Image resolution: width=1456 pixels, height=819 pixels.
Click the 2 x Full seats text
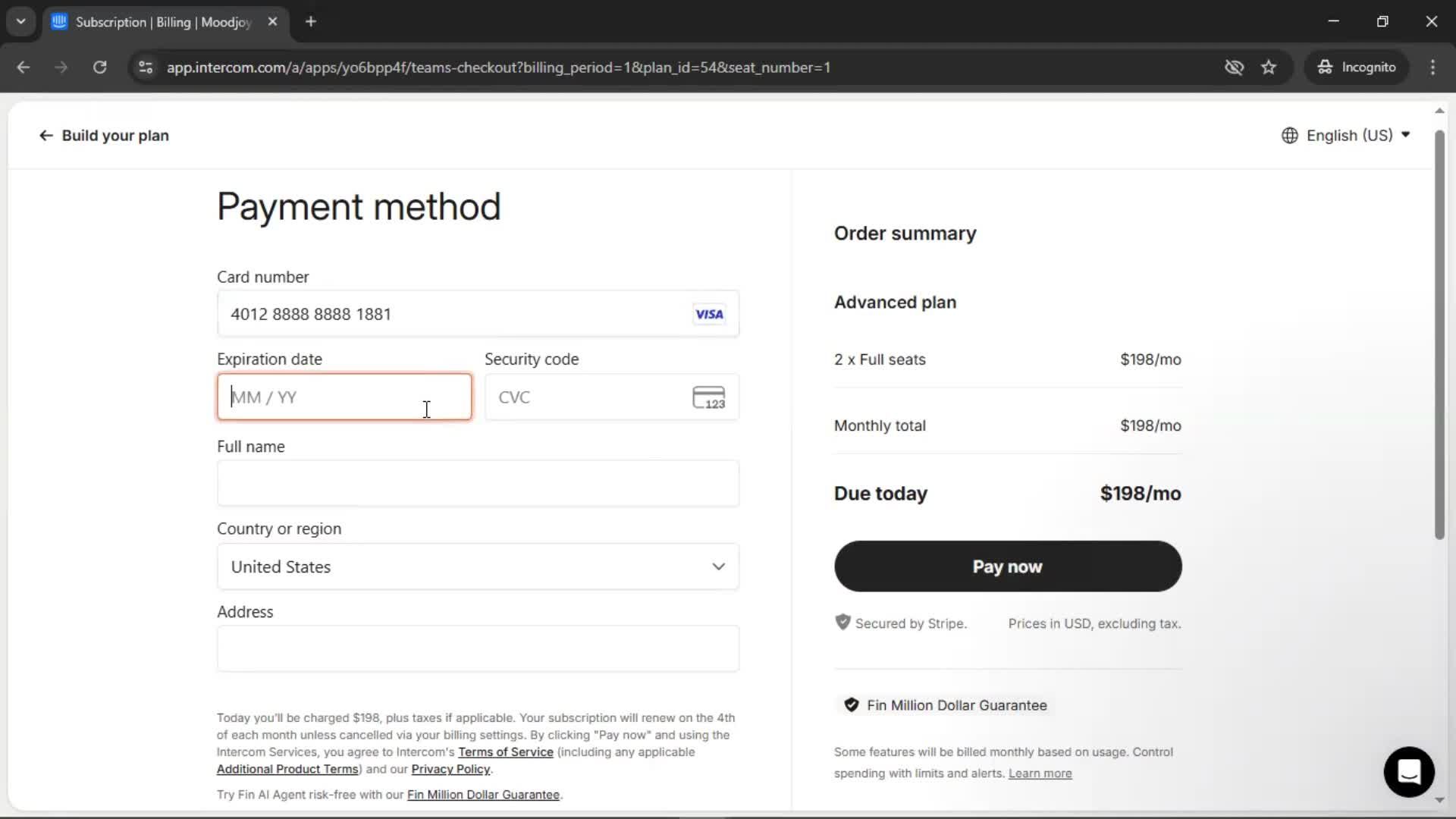coord(880,359)
